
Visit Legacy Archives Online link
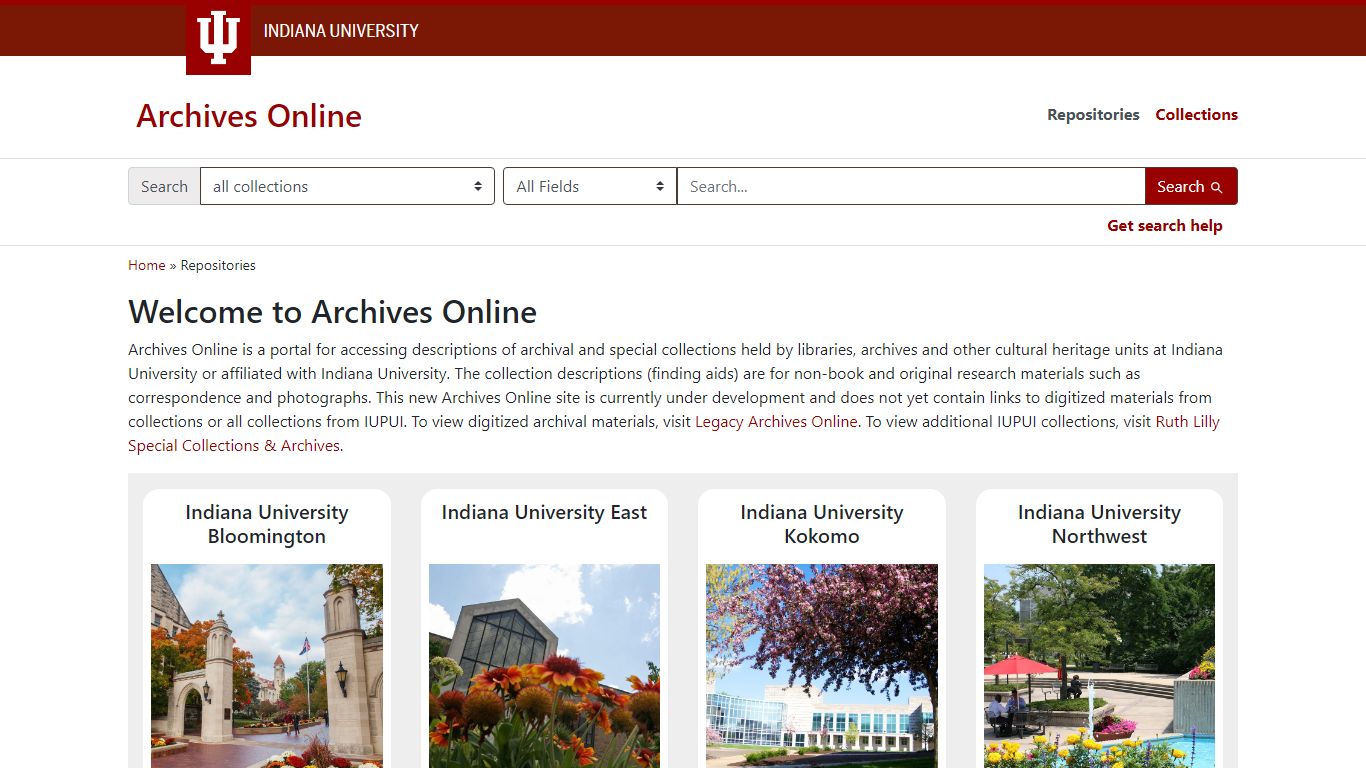pyautogui.click(x=776, y=422)
